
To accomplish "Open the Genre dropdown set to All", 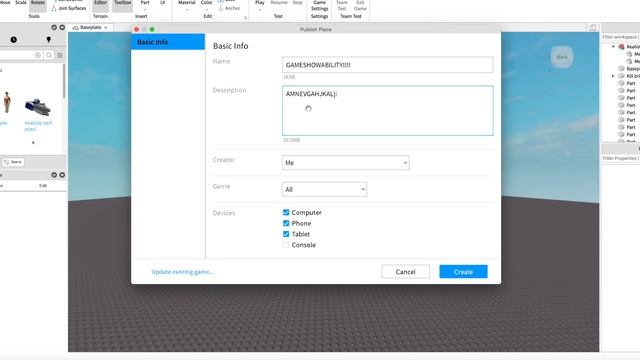I will click(x=324, y=189).
